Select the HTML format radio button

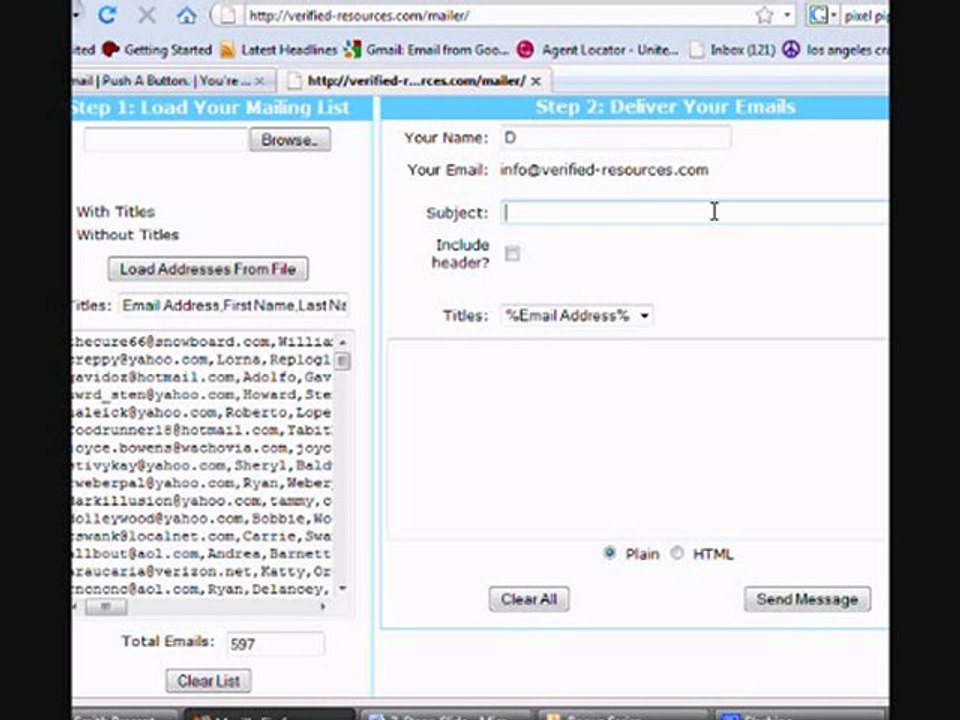click(677, 553)
